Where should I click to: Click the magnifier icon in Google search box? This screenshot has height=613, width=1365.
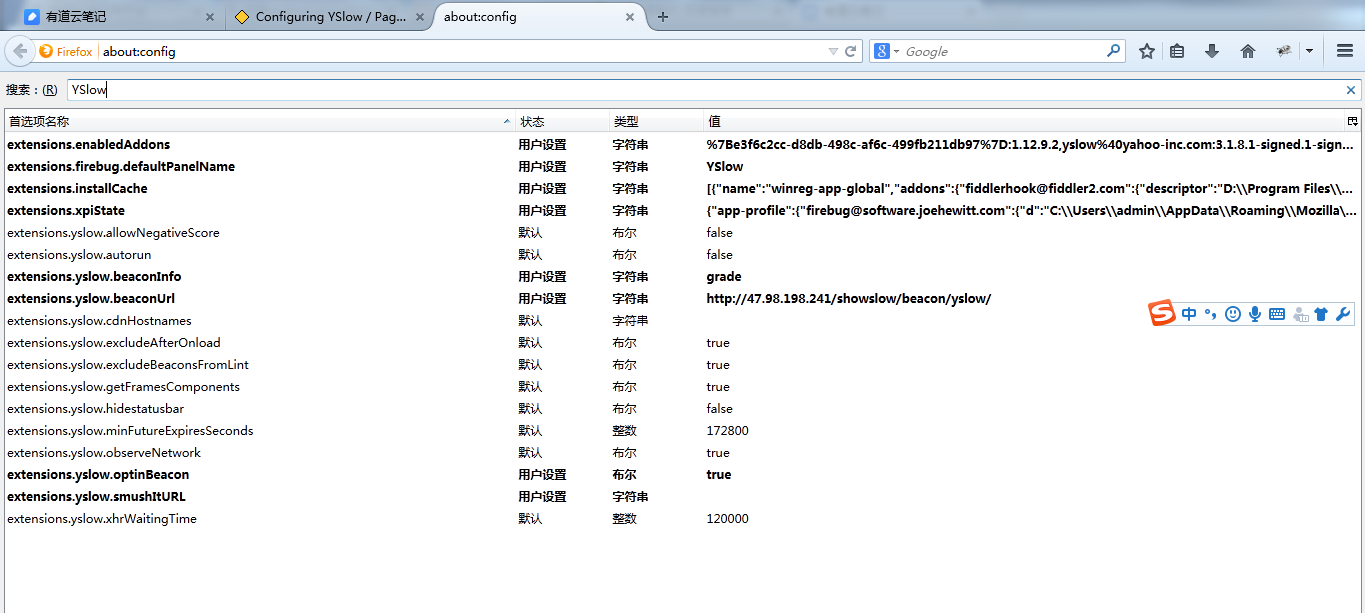click(x=1113, y=51)
